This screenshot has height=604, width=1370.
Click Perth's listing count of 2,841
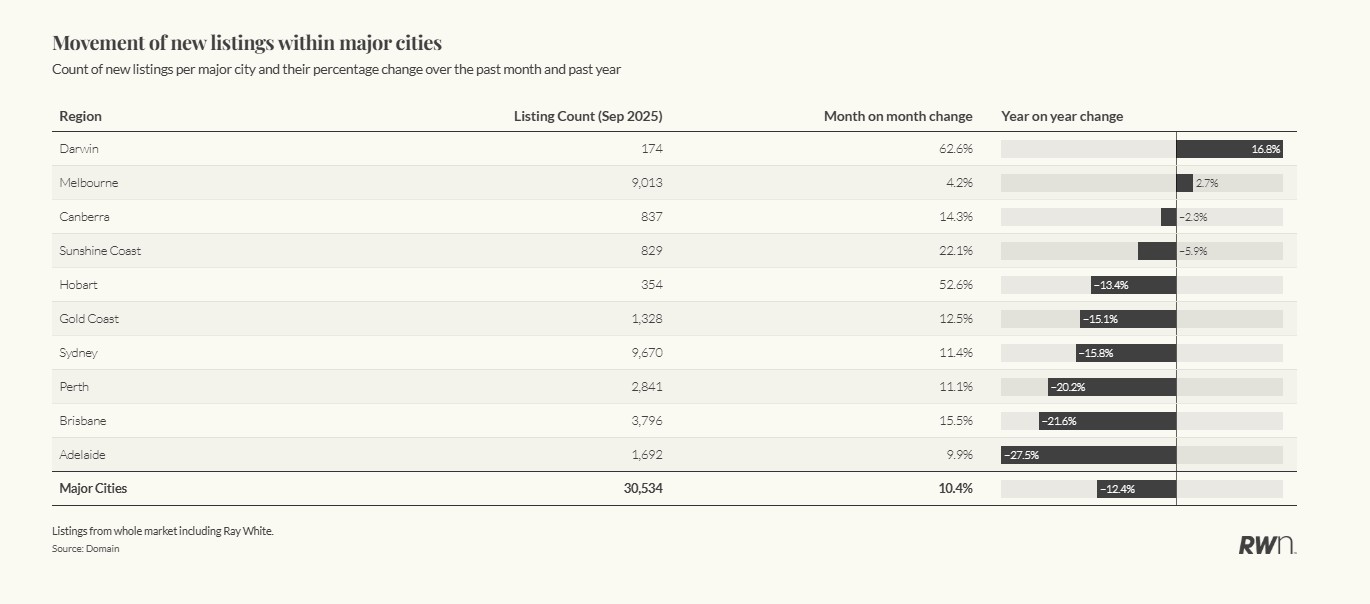pyautogui.click(x=645, y=387)
